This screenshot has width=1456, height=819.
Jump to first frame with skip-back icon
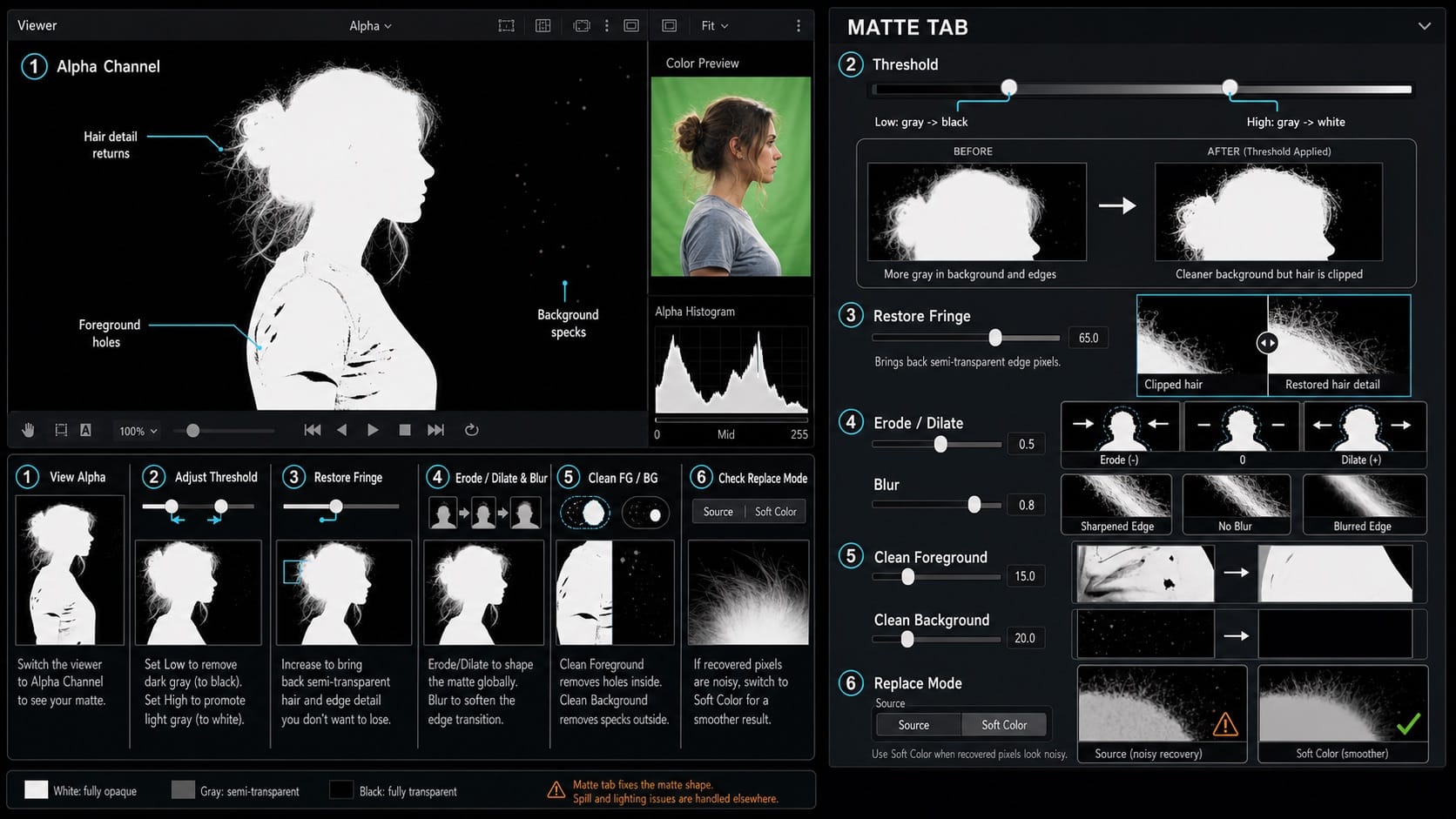[x=312, y=430]
